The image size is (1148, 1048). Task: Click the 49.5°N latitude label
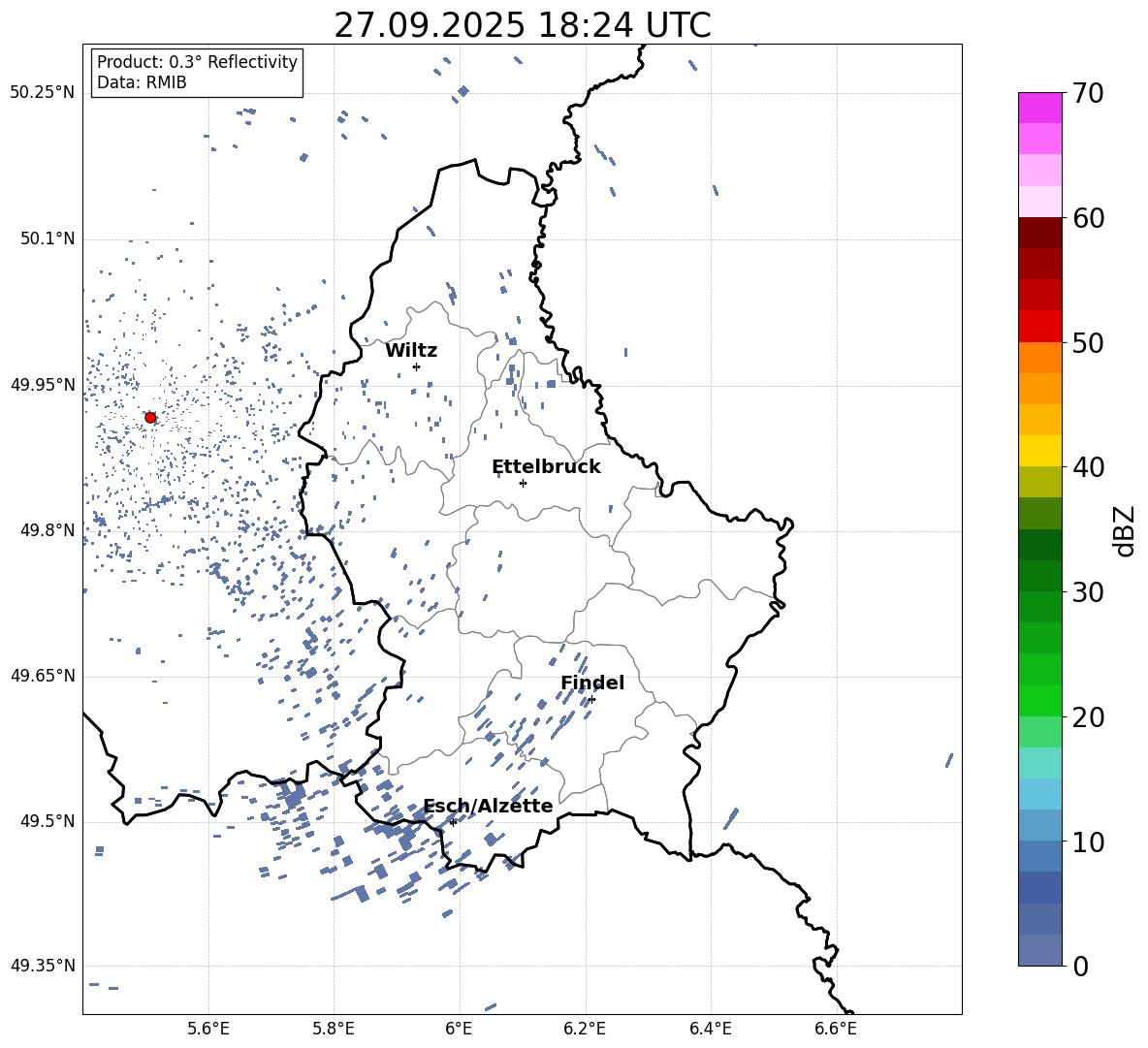(x=48, y=821)
